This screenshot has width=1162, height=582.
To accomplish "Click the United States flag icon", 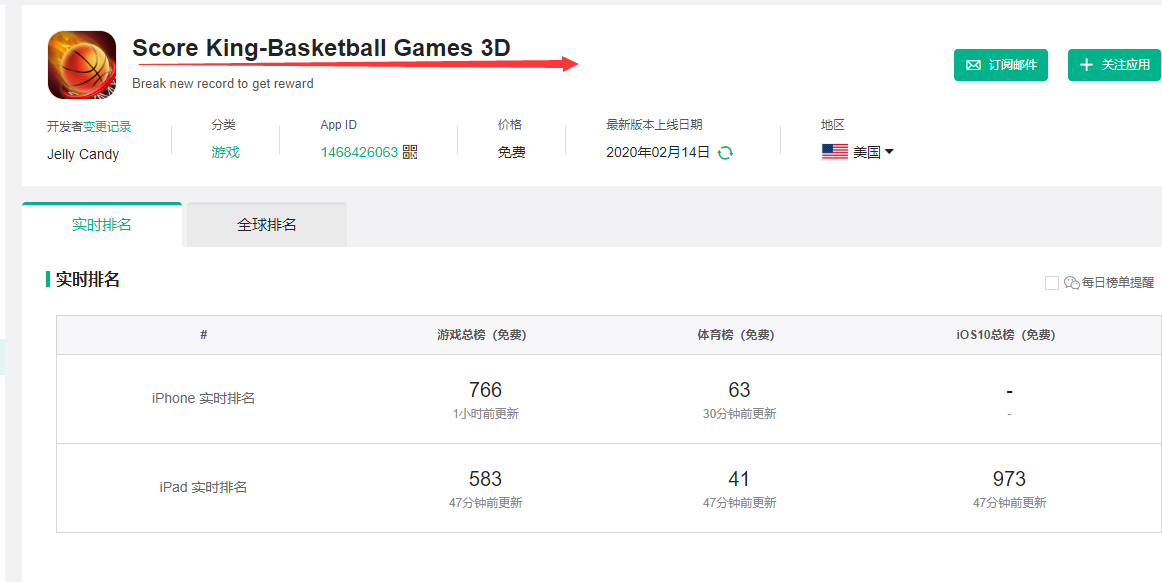I will point(835,152).
